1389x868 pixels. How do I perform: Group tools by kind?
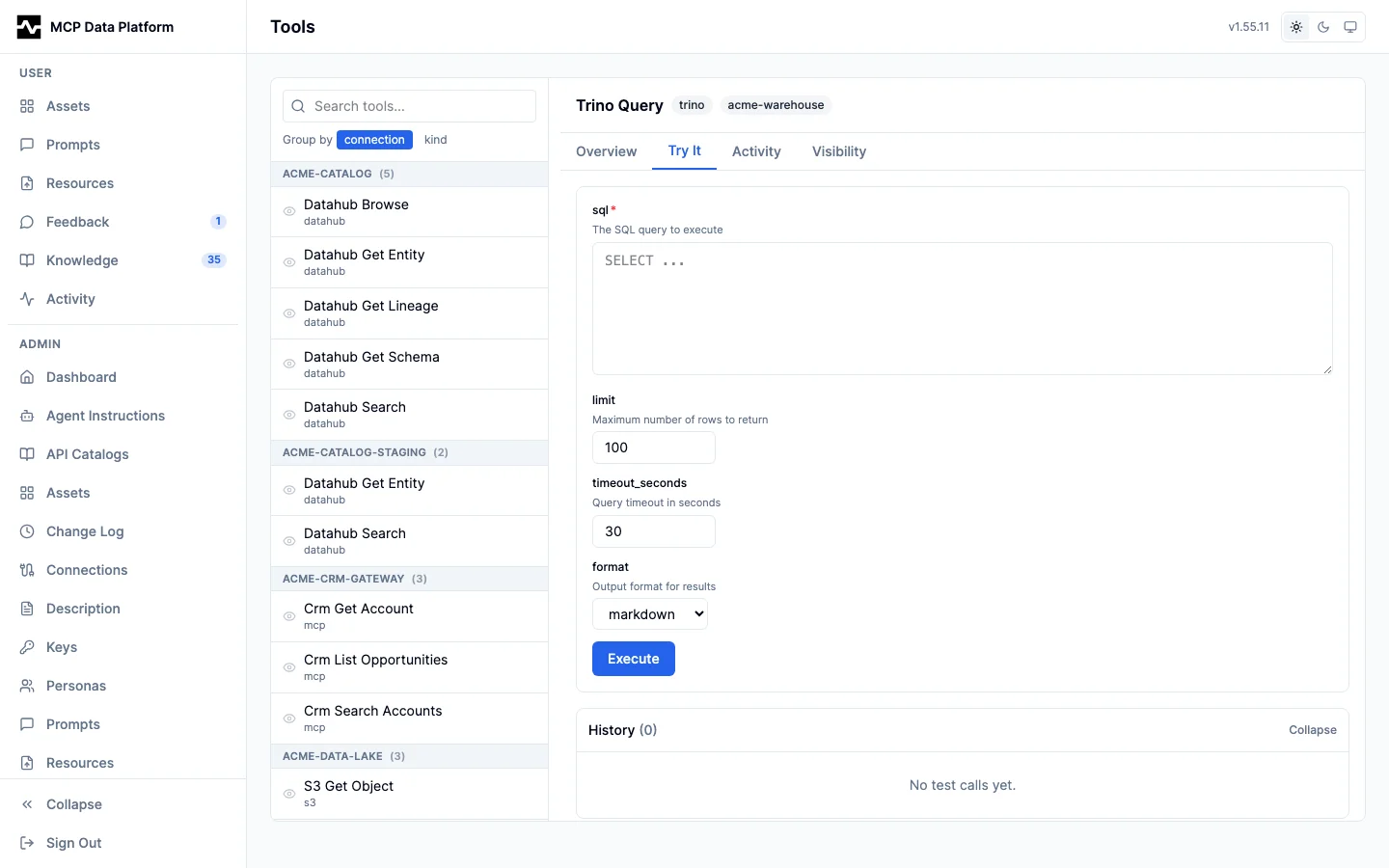point(436,140)
